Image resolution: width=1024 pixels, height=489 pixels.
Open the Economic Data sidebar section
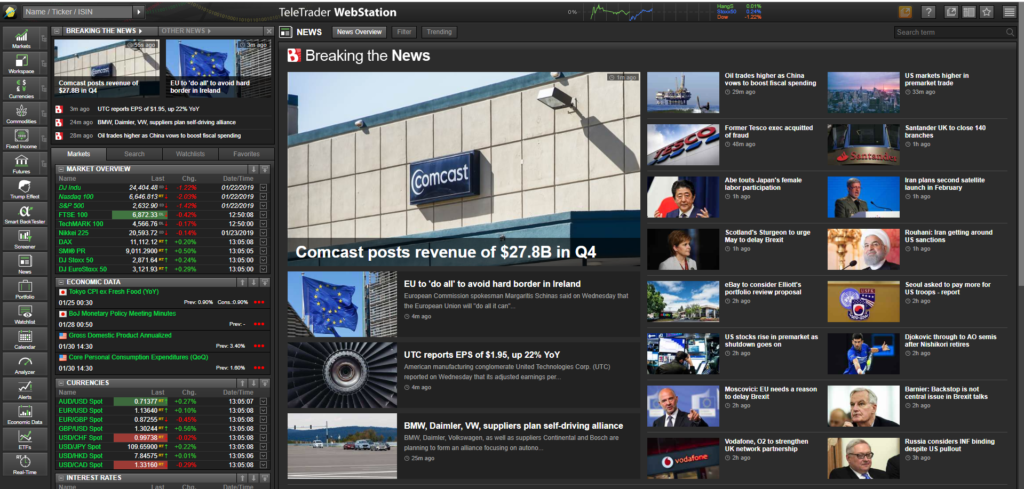(x=25, y=414)
